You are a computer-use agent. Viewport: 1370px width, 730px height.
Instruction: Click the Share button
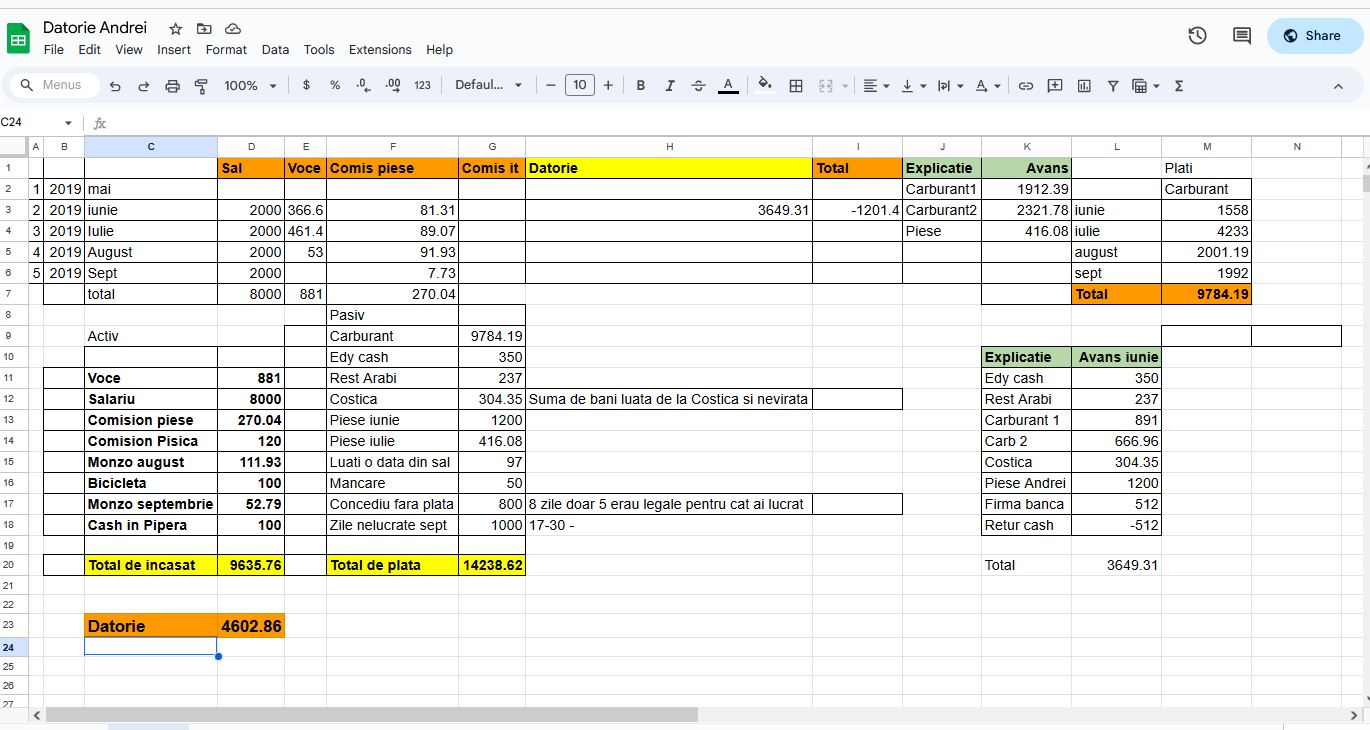1313,36
